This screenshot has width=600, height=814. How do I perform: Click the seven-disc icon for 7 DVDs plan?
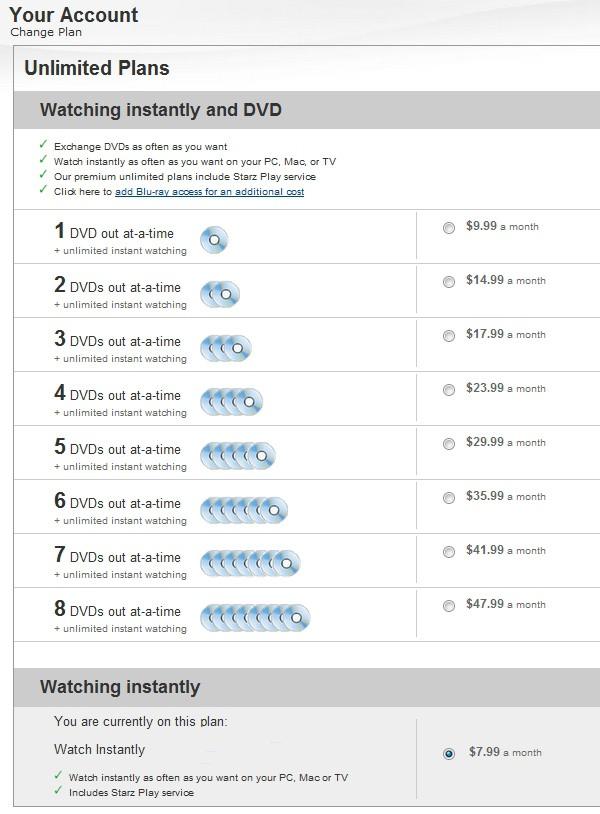coord(250,564)
